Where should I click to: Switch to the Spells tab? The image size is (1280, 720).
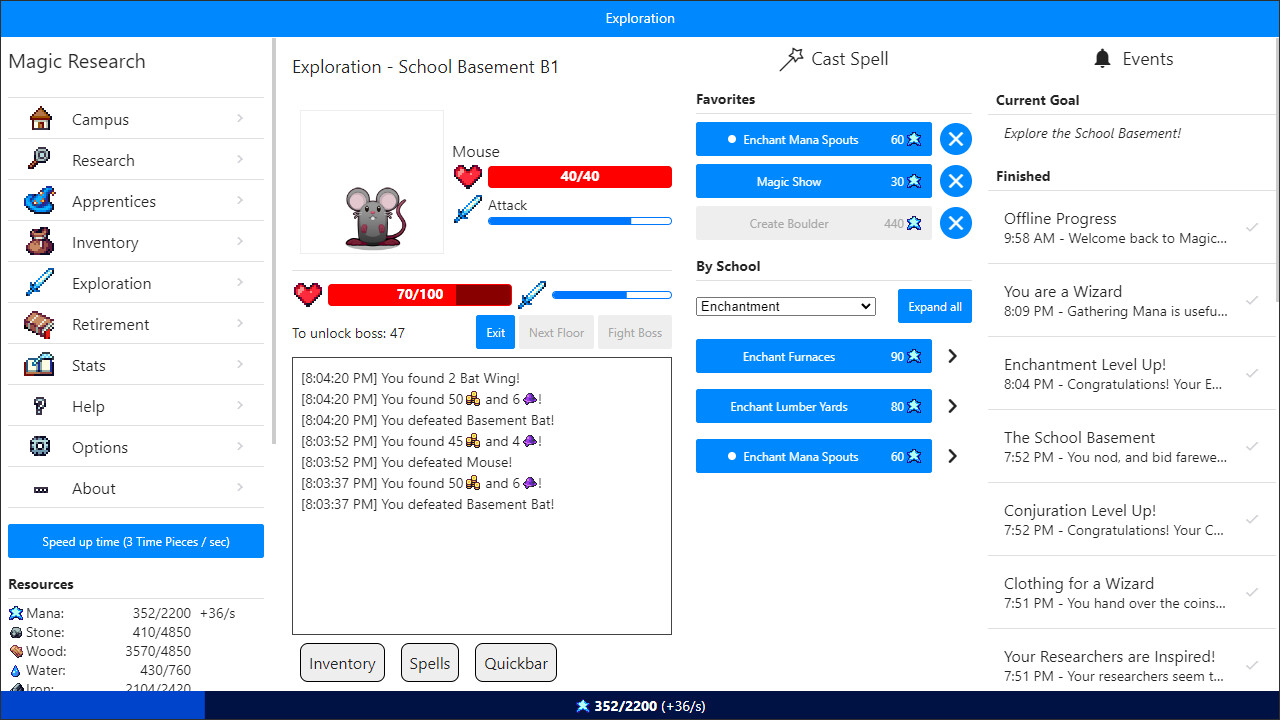429,662
